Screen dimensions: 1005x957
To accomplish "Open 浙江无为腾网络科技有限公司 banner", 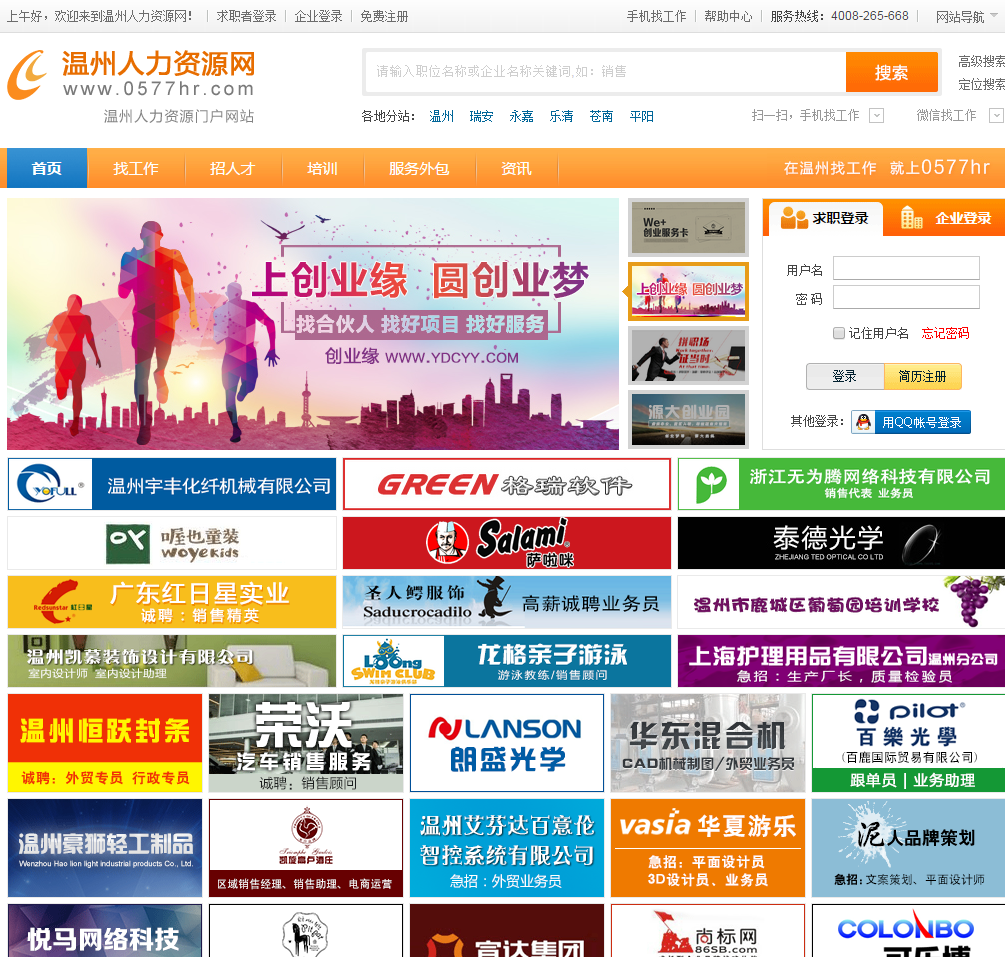I will pyautogui.click(x=842, y=484).
